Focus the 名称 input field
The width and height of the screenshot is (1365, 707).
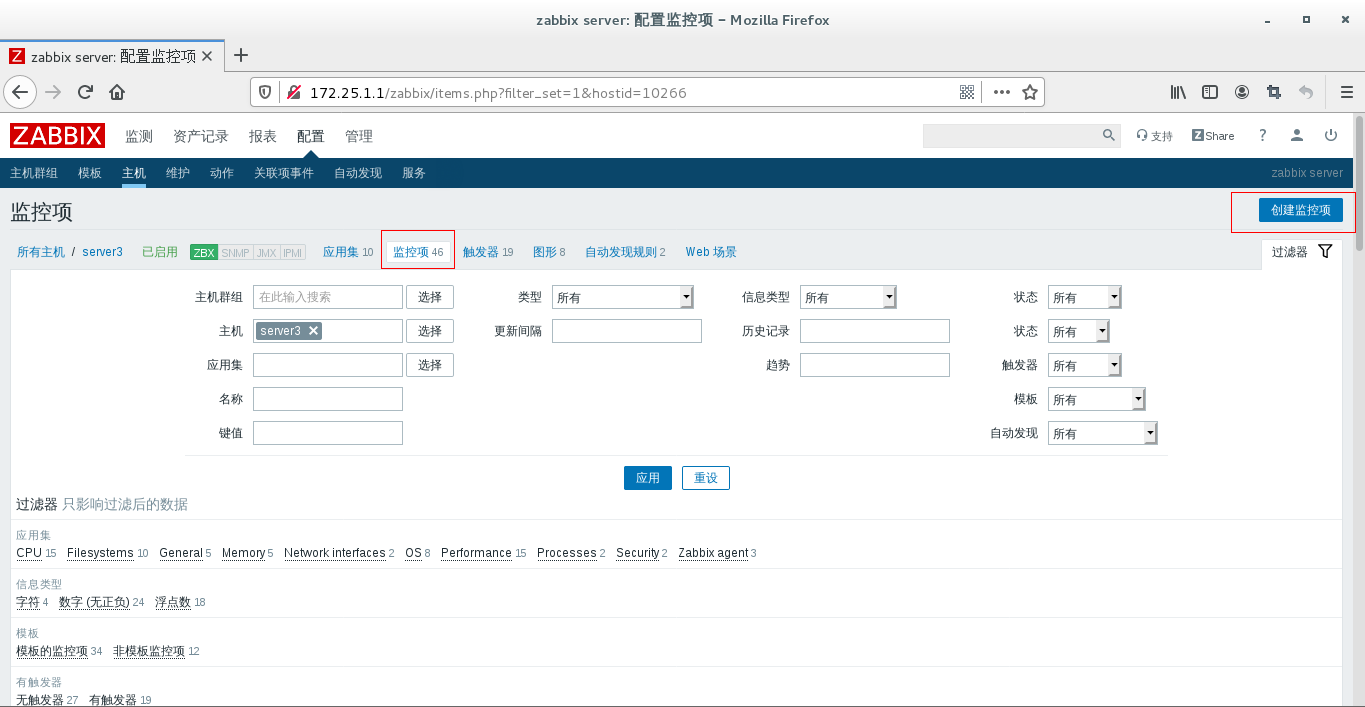328,399
